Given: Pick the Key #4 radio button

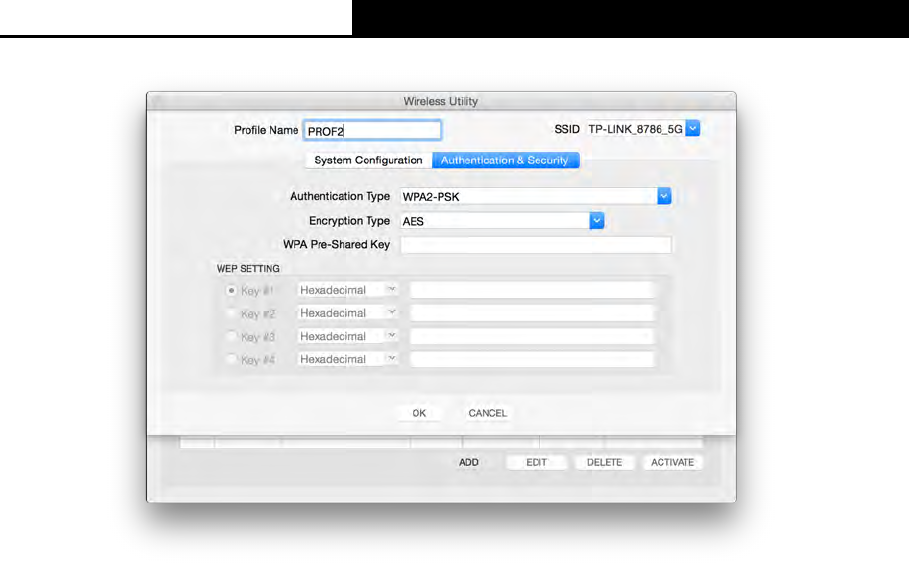Looking at the screenshot, I should 231,359.
